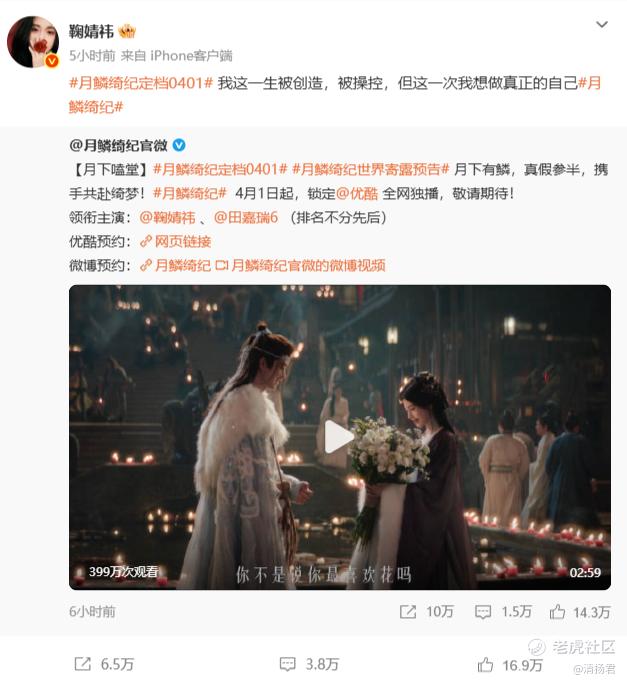Open the @月鳞绮纪官微 account link
The image size is (627, 683).
(x=118, y=145)
